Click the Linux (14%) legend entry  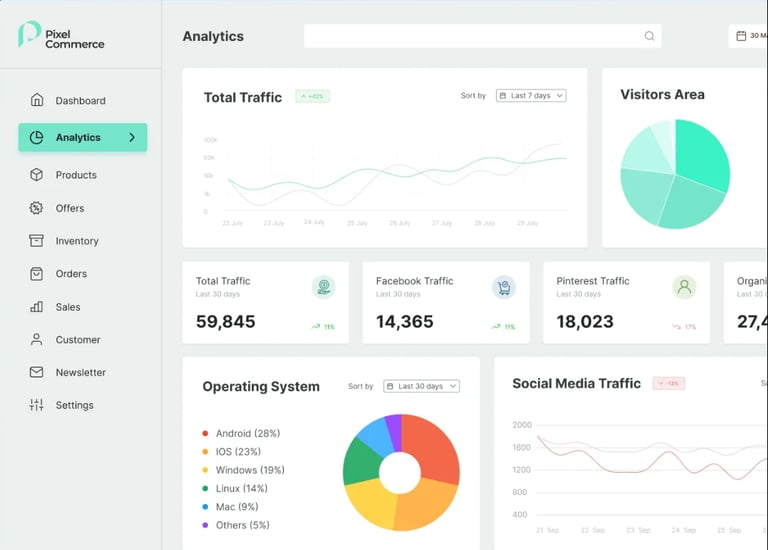tap(235, 488)
